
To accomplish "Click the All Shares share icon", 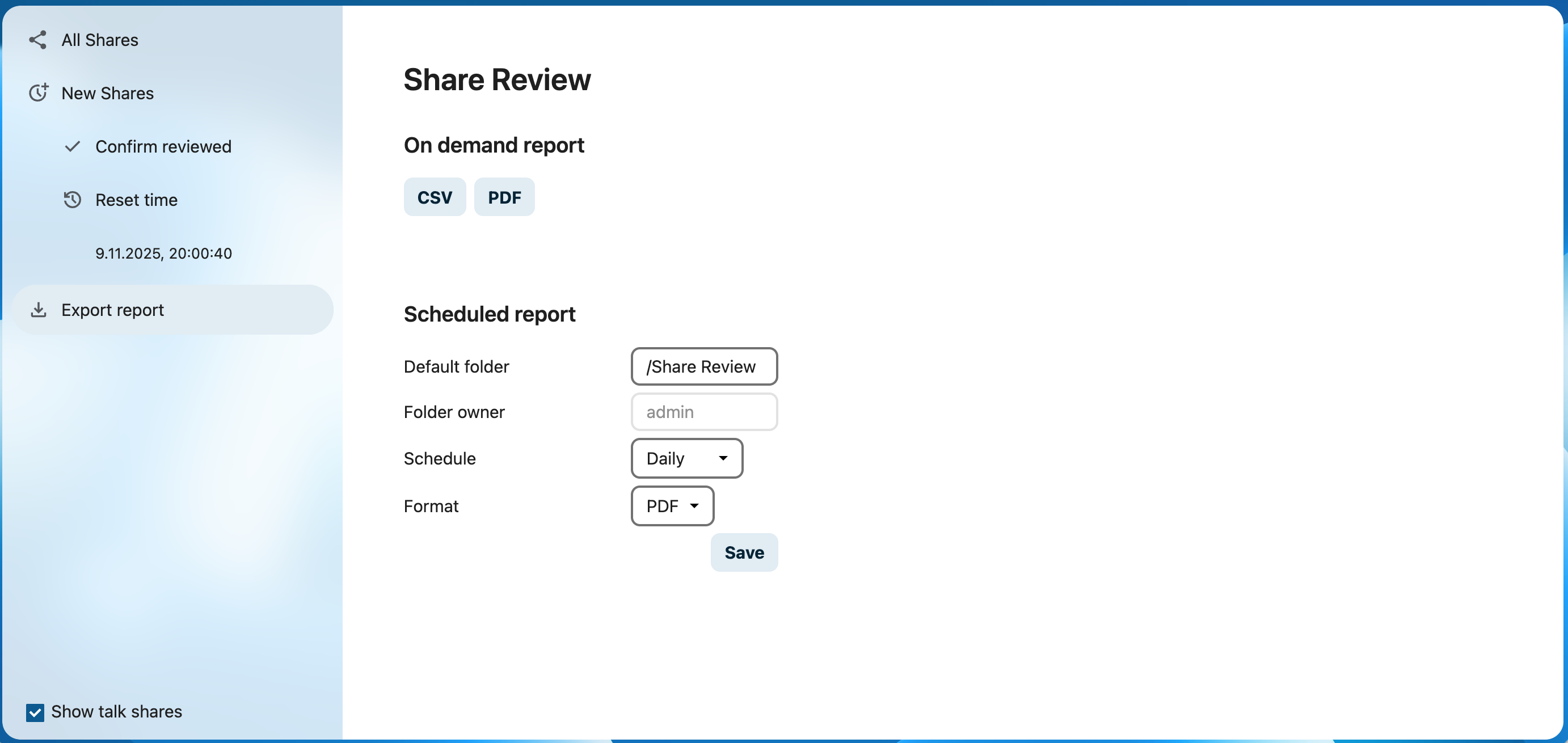I will tap(38, 40).
